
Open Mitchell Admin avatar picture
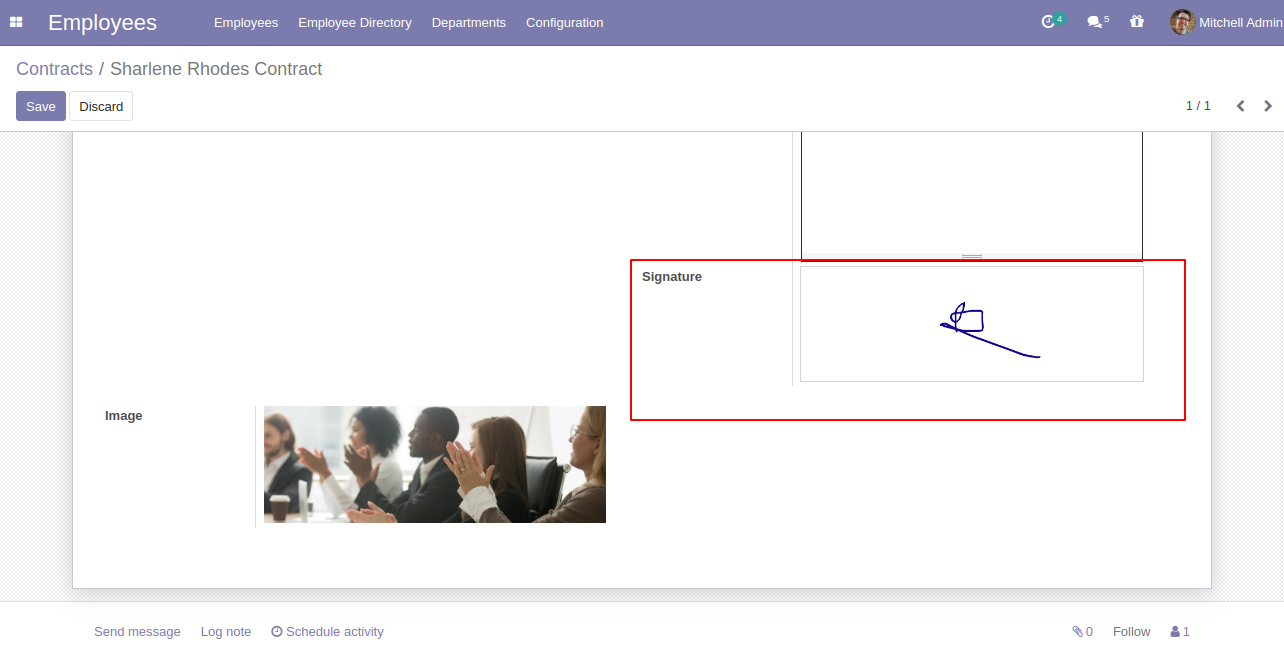click(1183, 22)
